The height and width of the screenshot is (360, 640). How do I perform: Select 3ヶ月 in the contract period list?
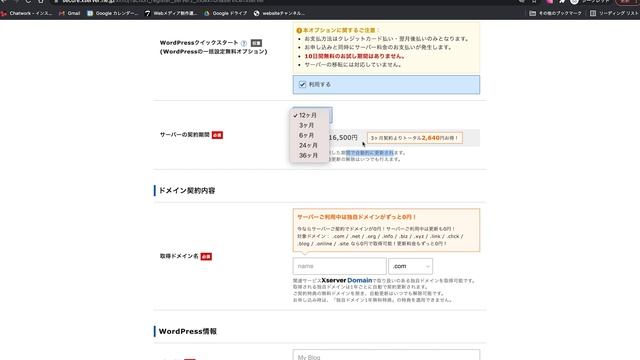point(307,125)
